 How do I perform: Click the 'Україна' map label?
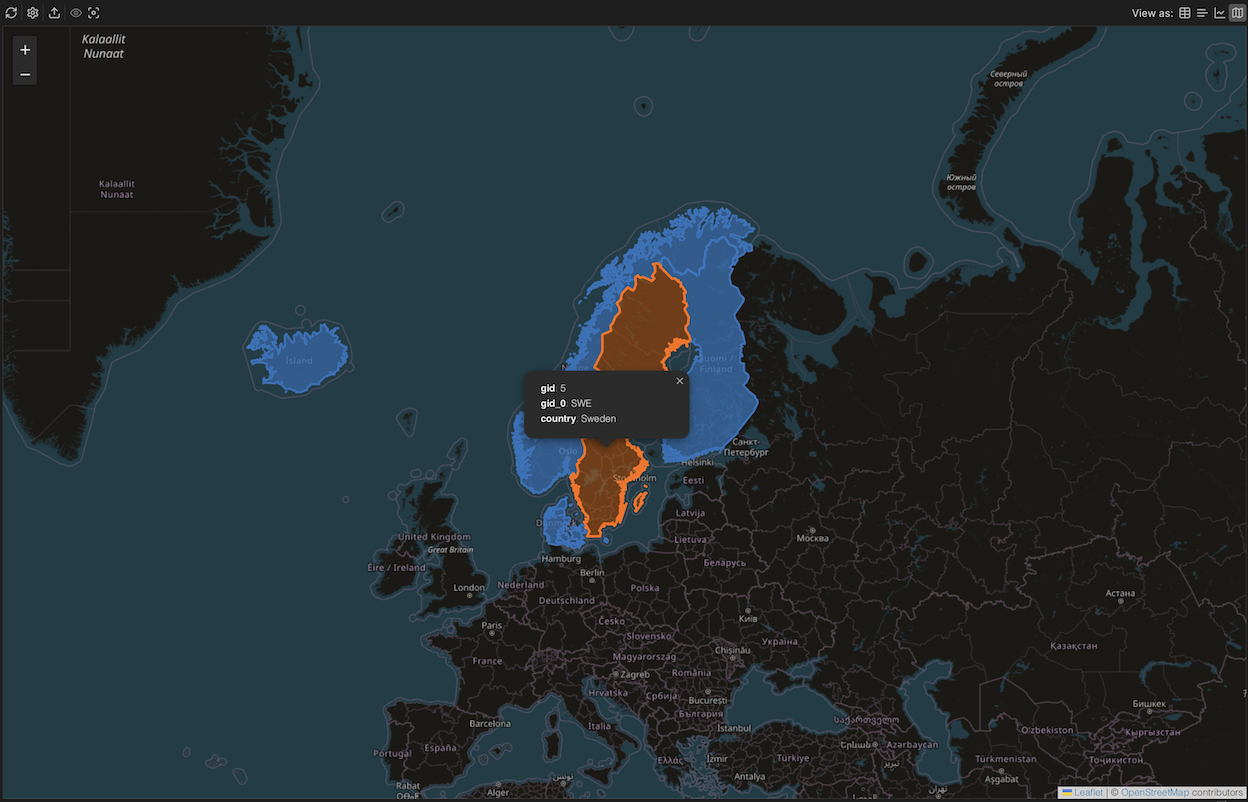tap(779, 642)
